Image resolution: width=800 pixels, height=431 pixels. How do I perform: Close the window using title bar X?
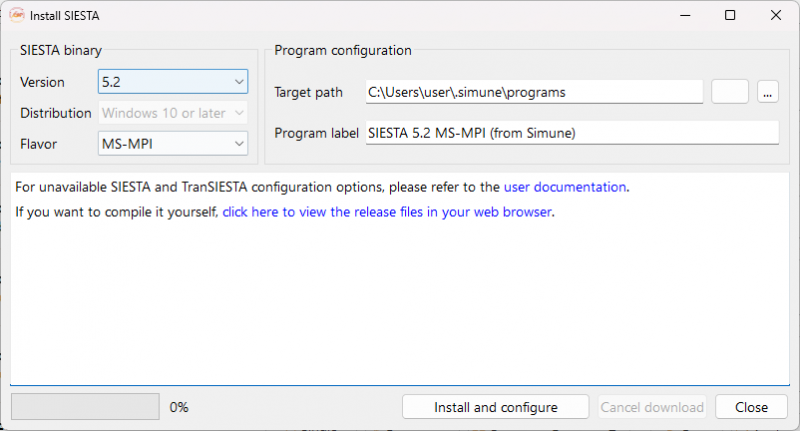pos(776,15)
